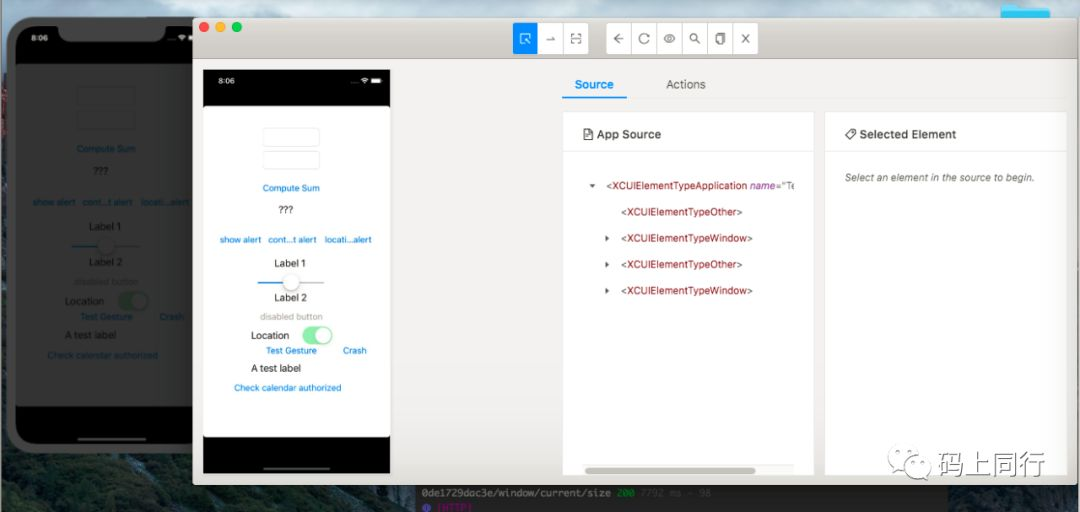Switch to Swipe by Coordinates mode

point(550,39)
